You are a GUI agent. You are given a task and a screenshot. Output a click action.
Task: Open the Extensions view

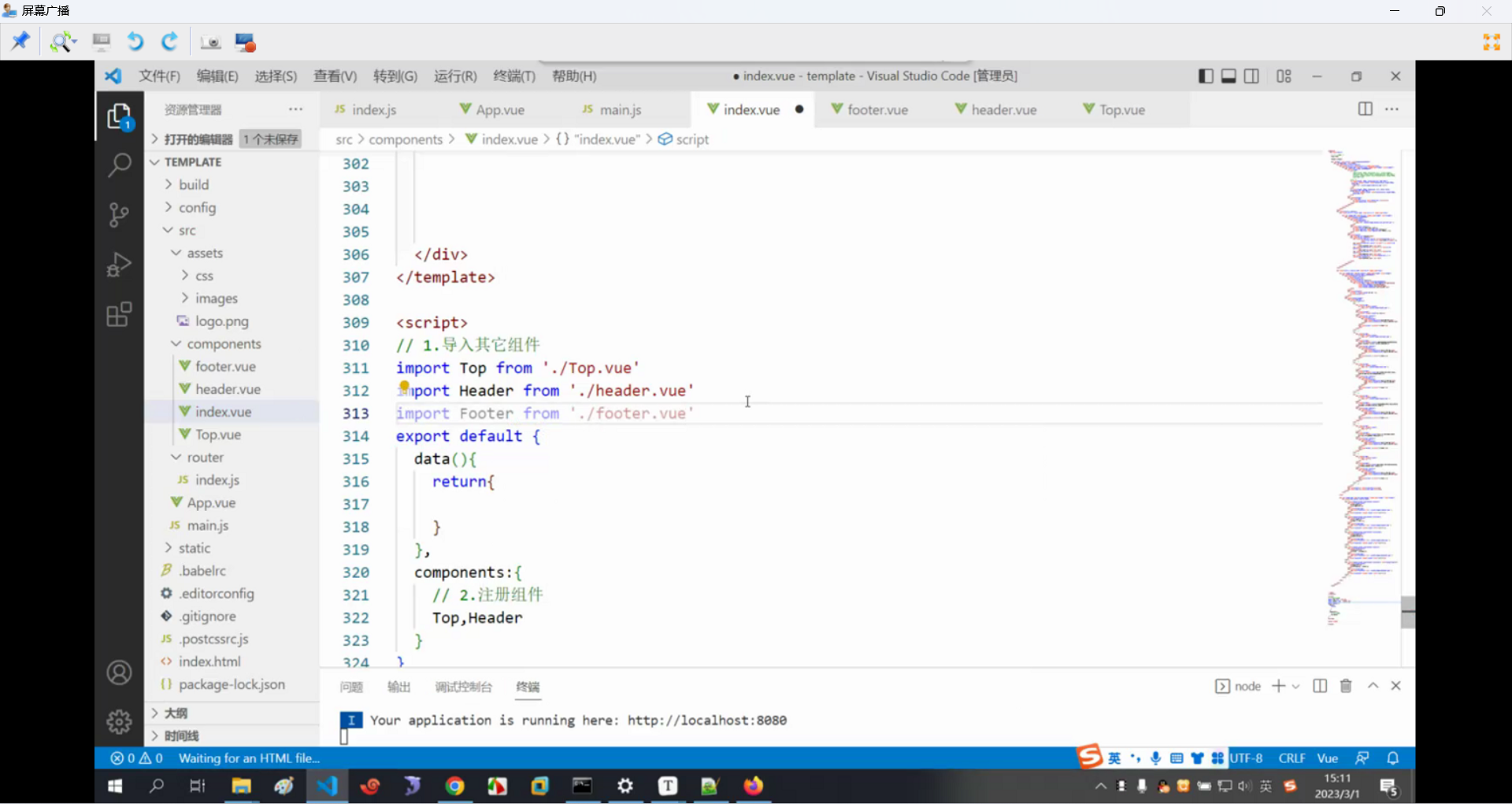[x=119, y=315]
